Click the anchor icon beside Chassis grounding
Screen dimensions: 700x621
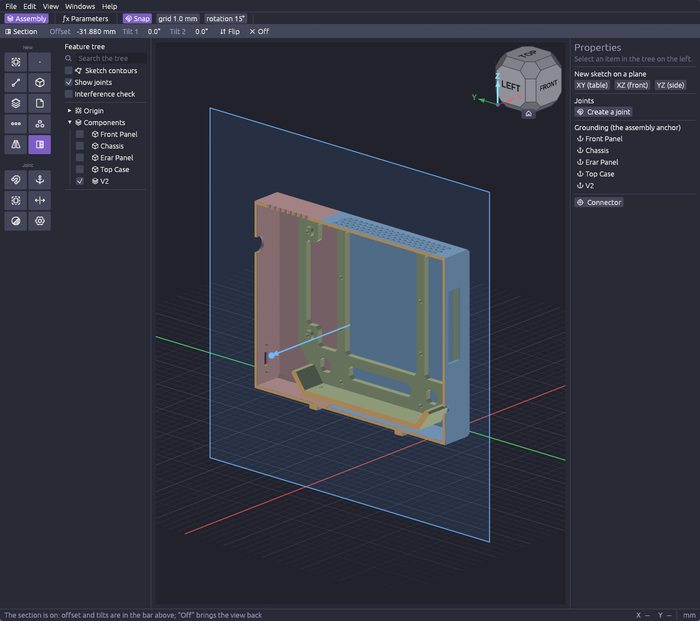tap(580, 150)
